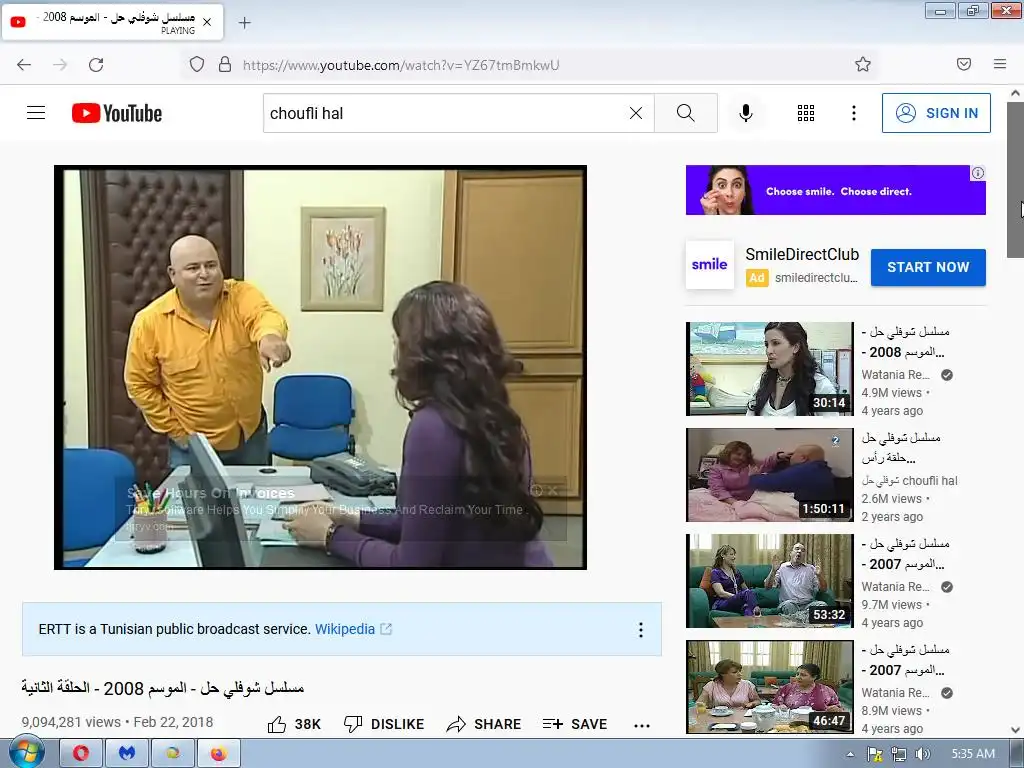Open more actions ellipsis below video

(x=642, y=725)
